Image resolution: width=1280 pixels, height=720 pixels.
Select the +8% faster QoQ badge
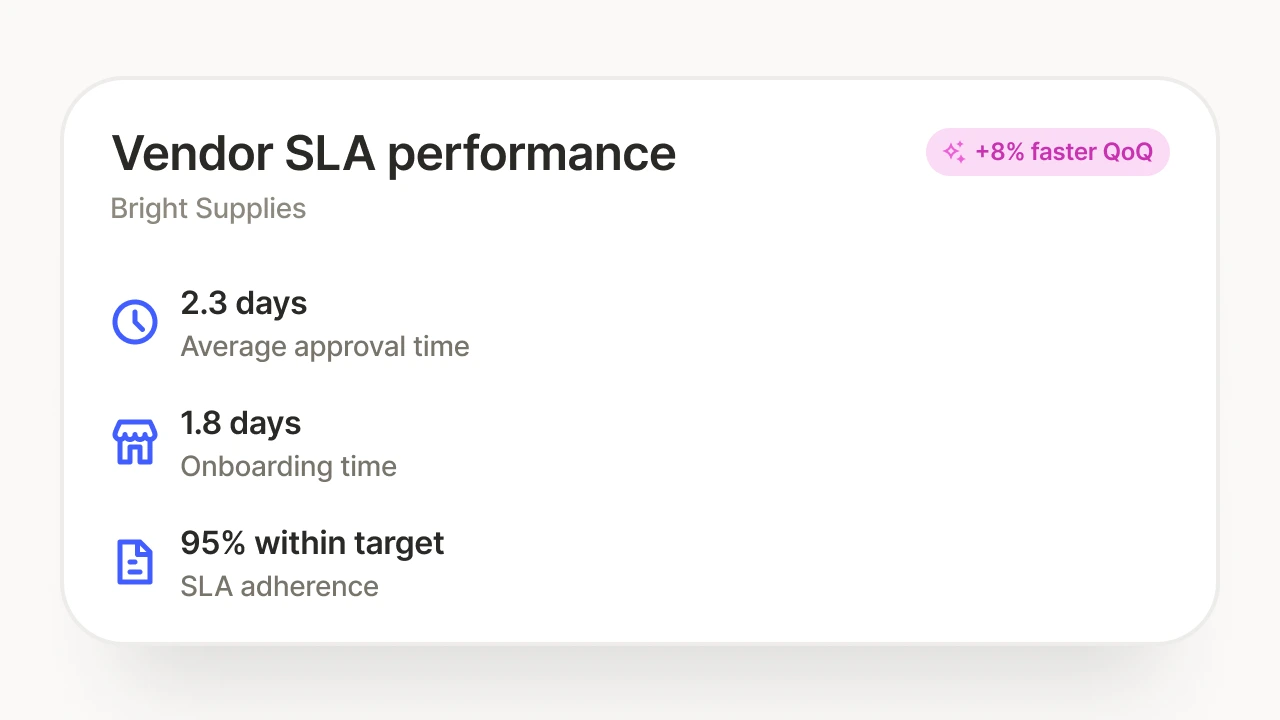[x=1048, y=152]
